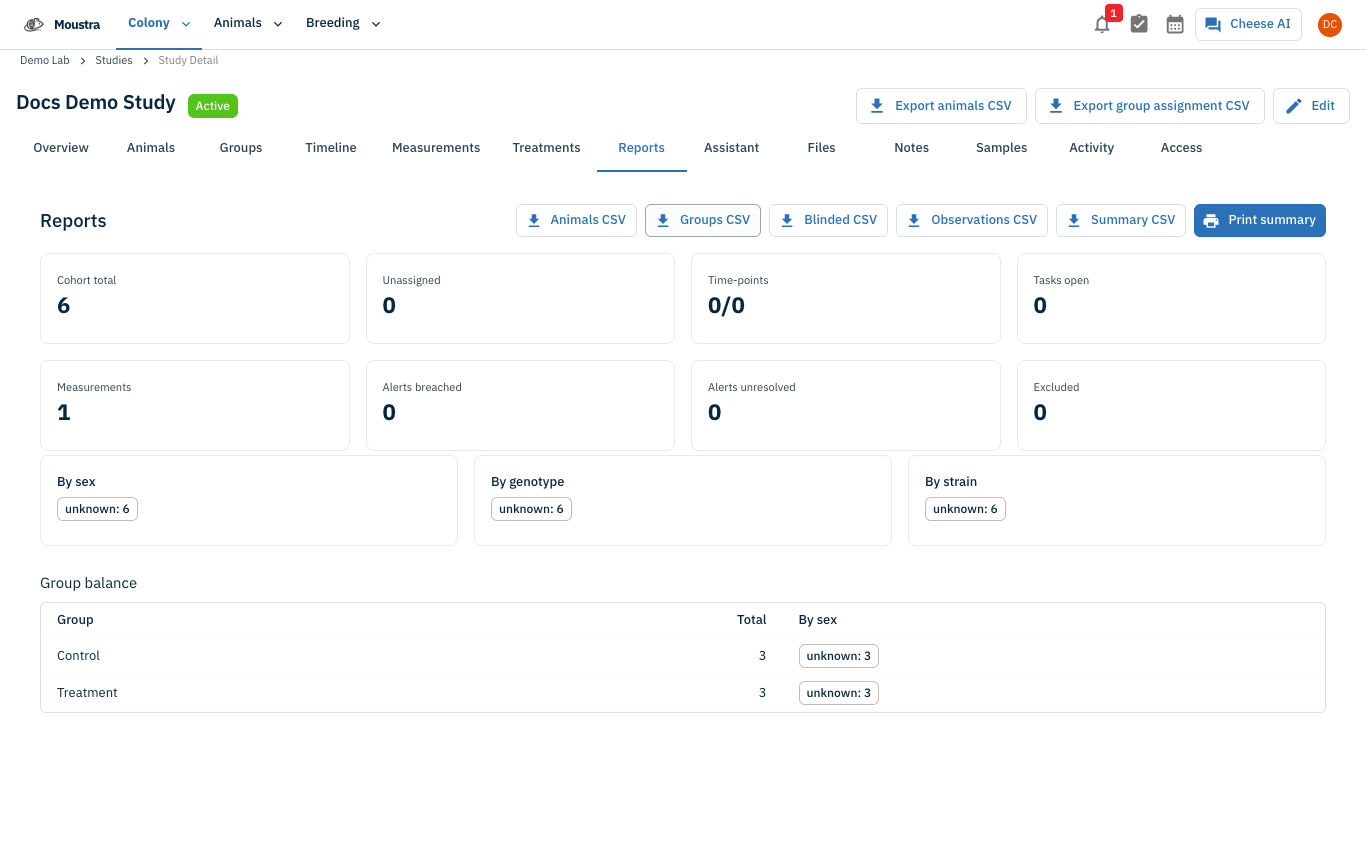
Task: Switch to the Measurements tab
Action: click(x=436, y=148)
